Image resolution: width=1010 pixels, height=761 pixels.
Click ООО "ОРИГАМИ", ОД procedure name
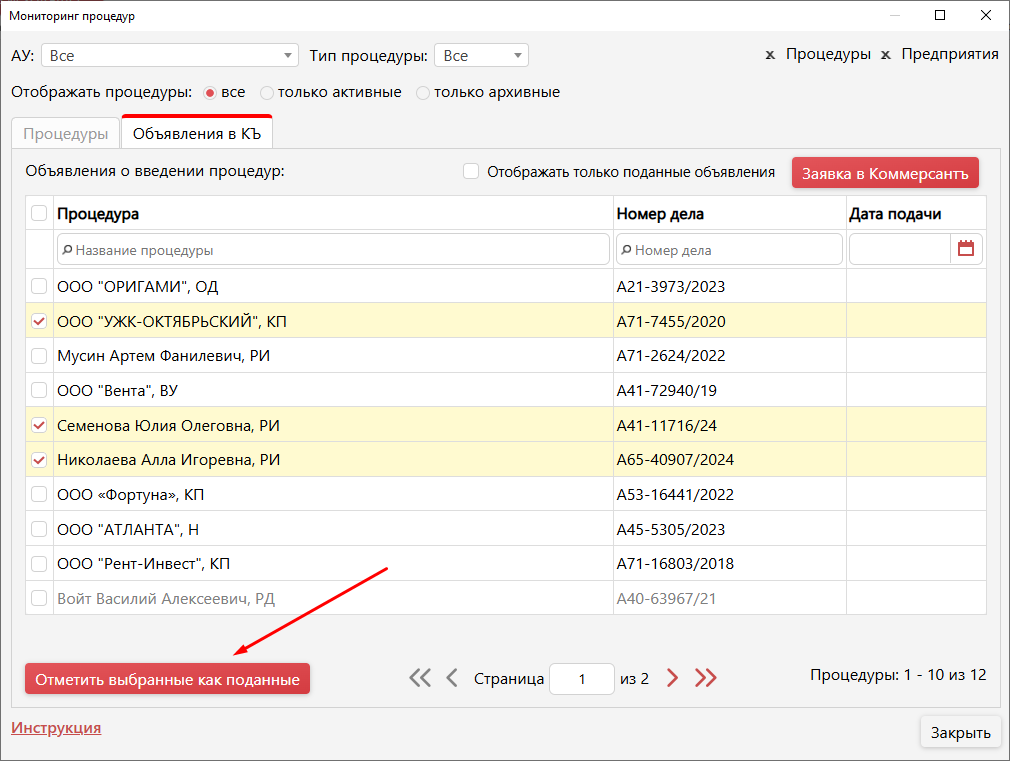tap(138, 287)
